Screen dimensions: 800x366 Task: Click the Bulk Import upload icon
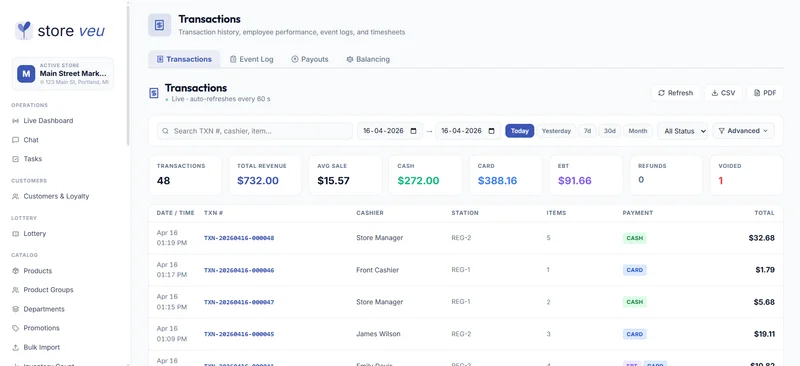coord(15,348)
